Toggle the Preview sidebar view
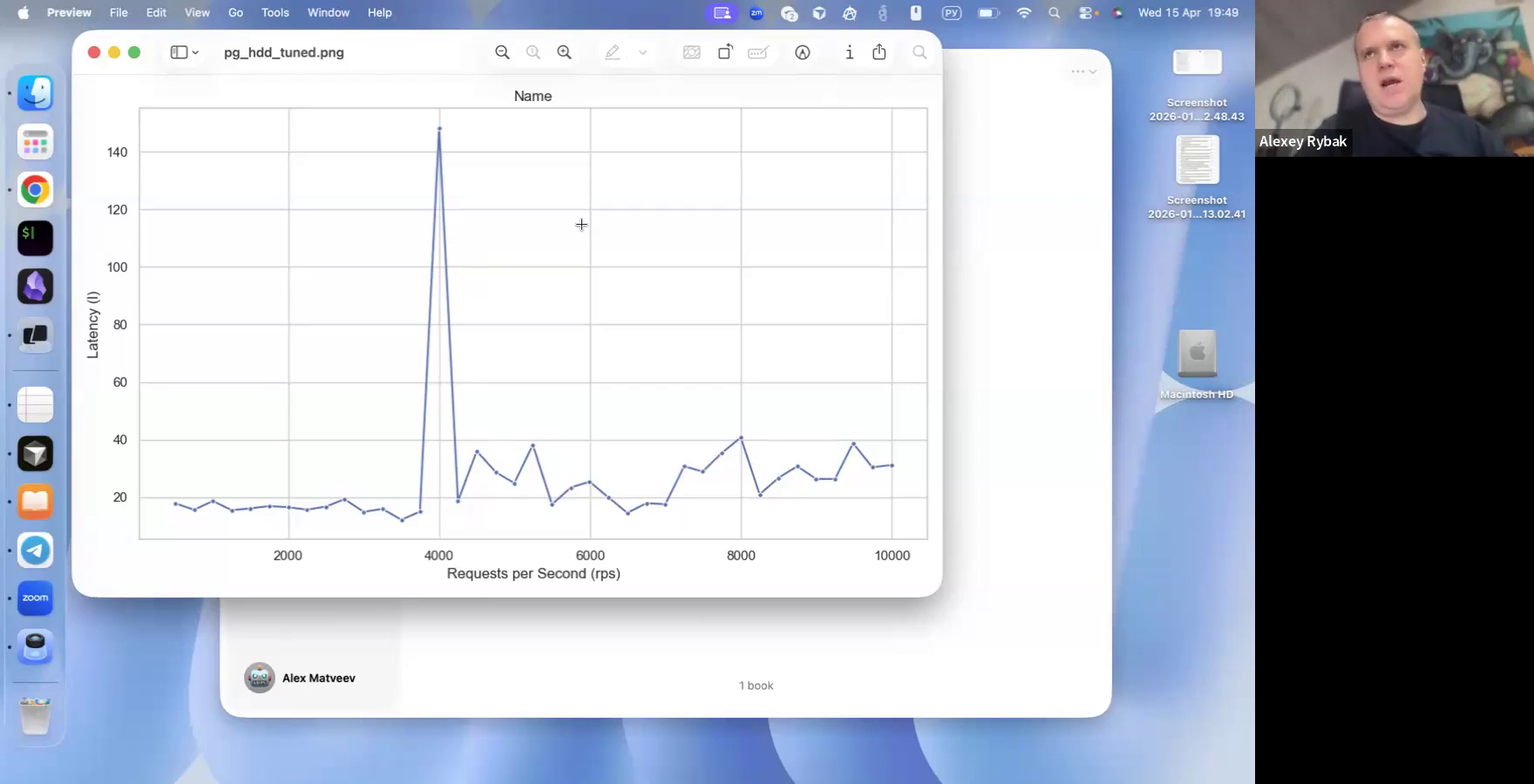This screenshot has height=784, width=1534. 179,52
